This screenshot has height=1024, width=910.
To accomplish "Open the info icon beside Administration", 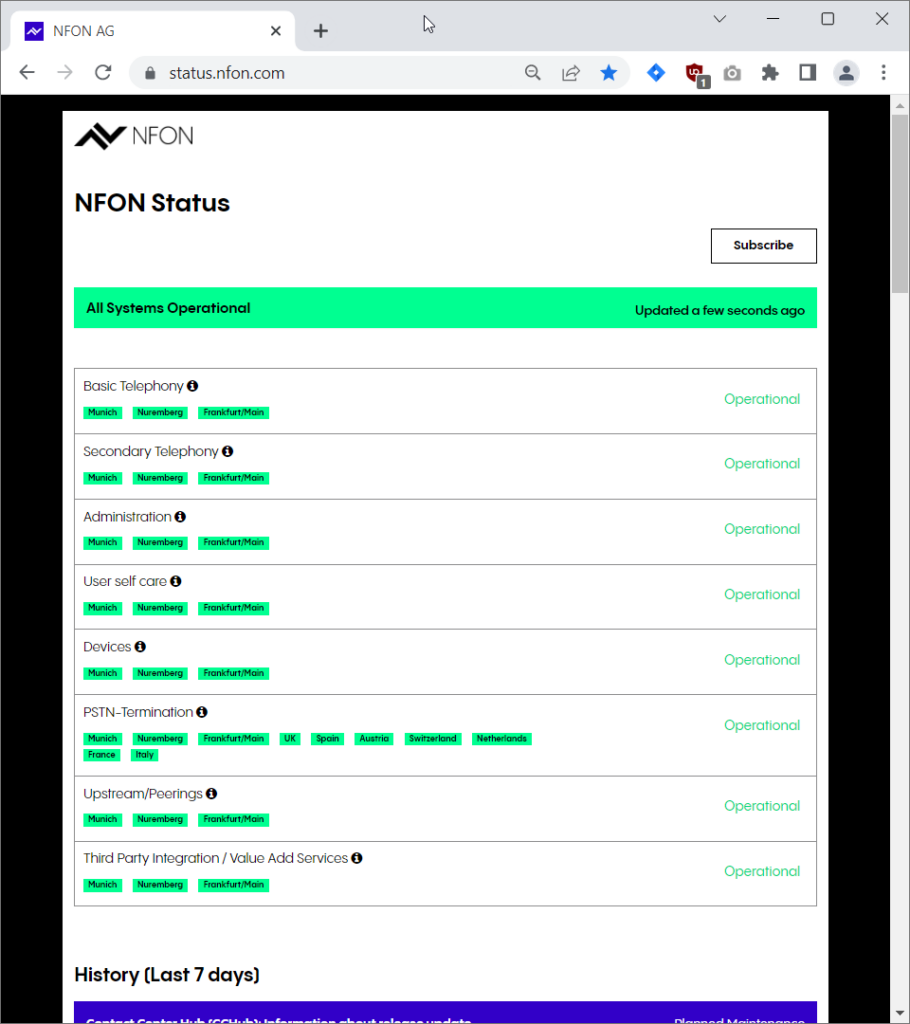I will (x=180, y=517).
